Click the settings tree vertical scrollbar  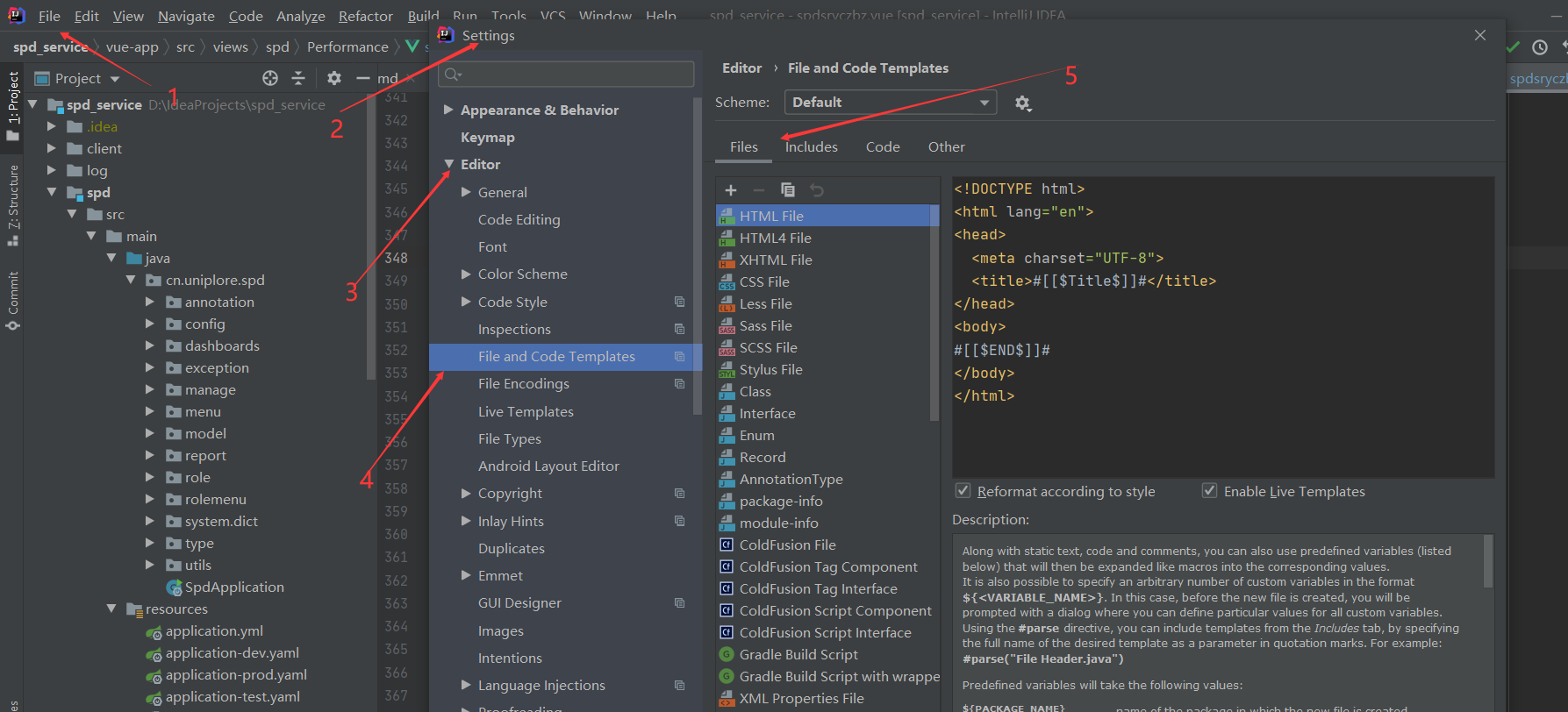coord(698,254)
